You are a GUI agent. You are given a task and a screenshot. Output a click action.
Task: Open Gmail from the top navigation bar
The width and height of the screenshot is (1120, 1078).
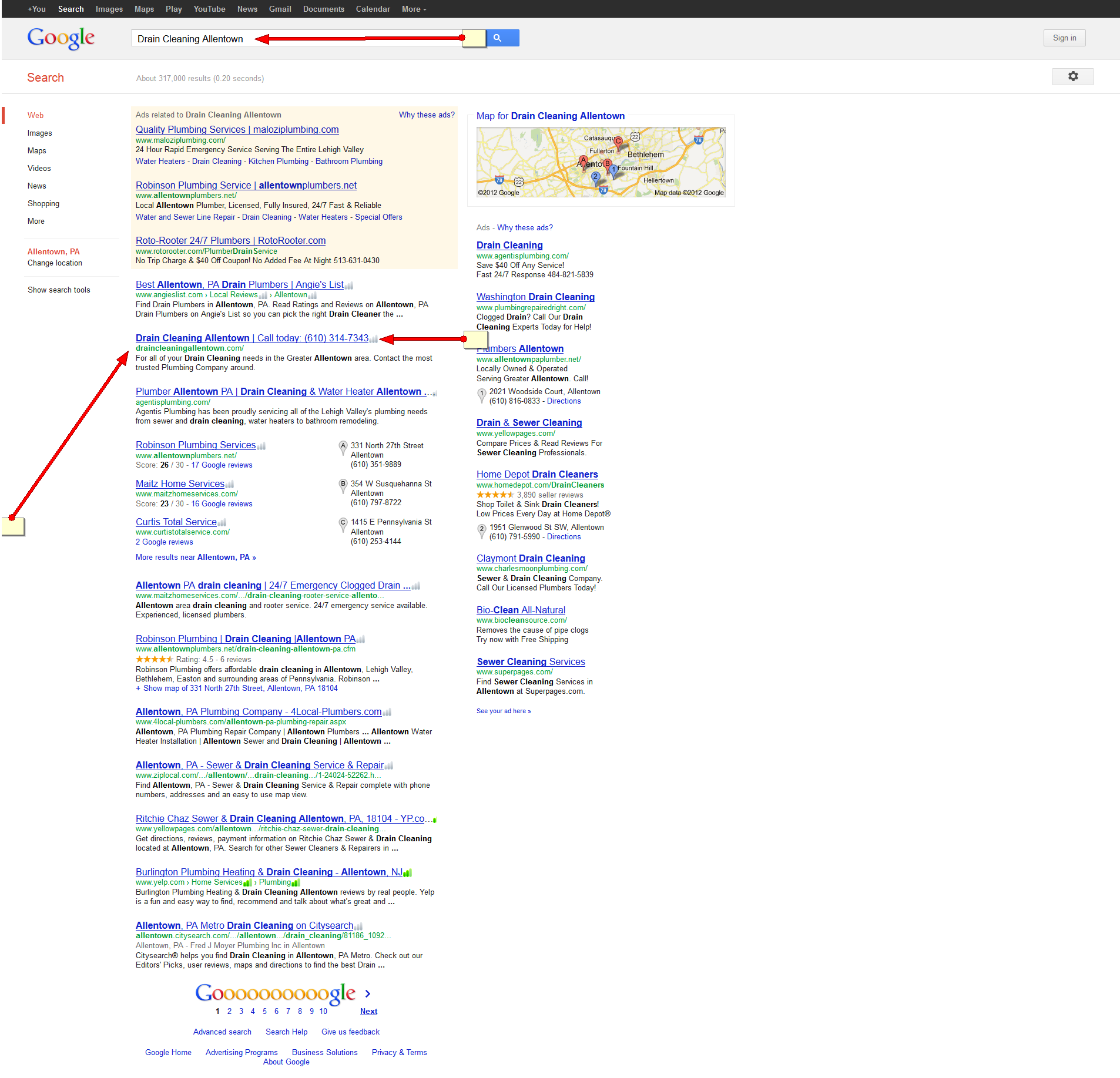280,9
